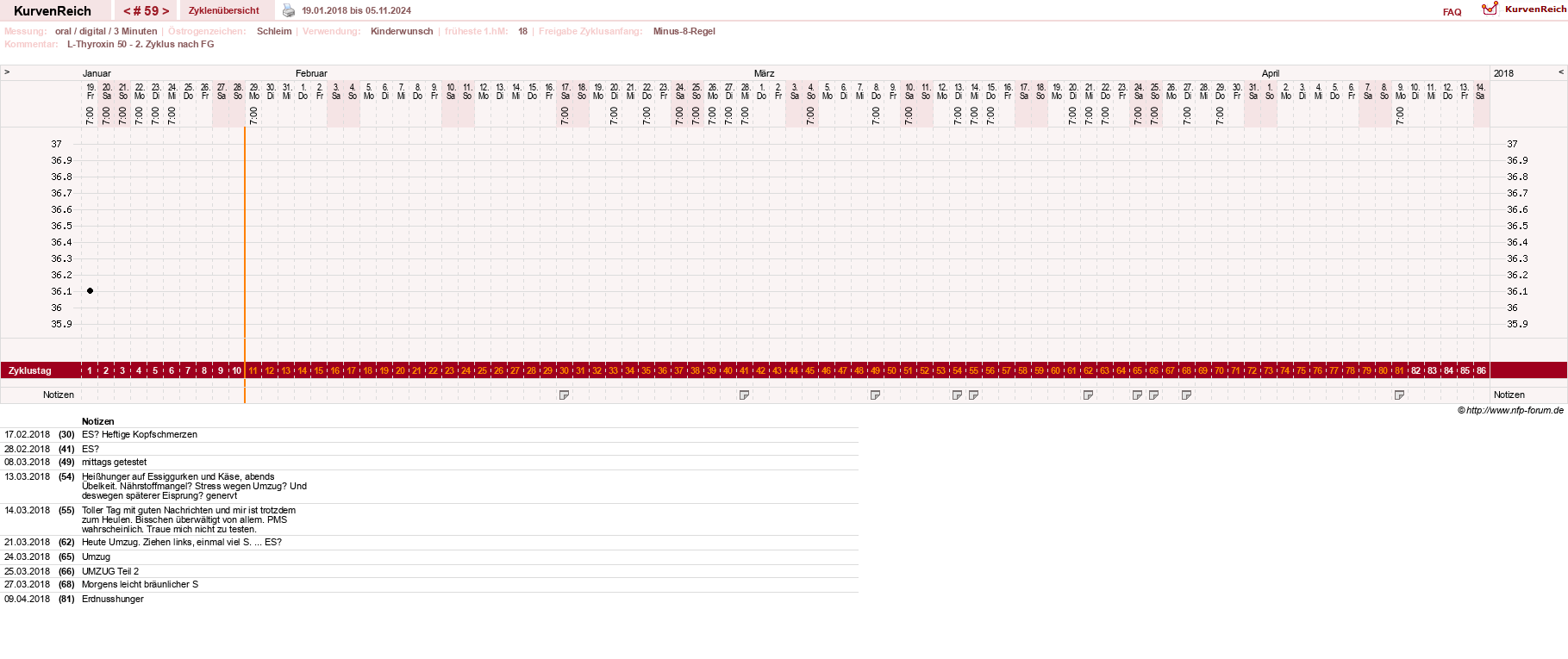
Task: Open the note icon on cycle day 62
Action: [1089, 395]
